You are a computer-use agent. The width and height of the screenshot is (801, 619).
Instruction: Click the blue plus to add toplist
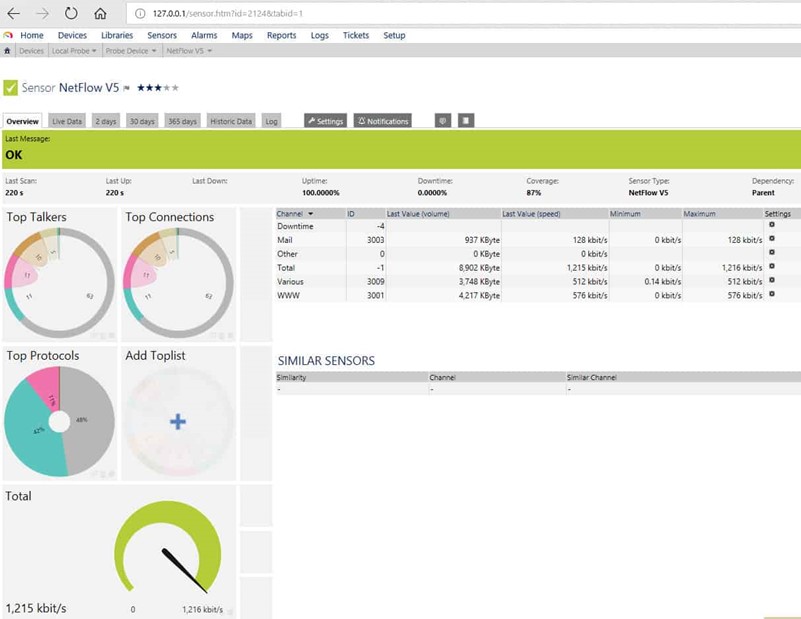pyautogui.click(x=177, y=422)
